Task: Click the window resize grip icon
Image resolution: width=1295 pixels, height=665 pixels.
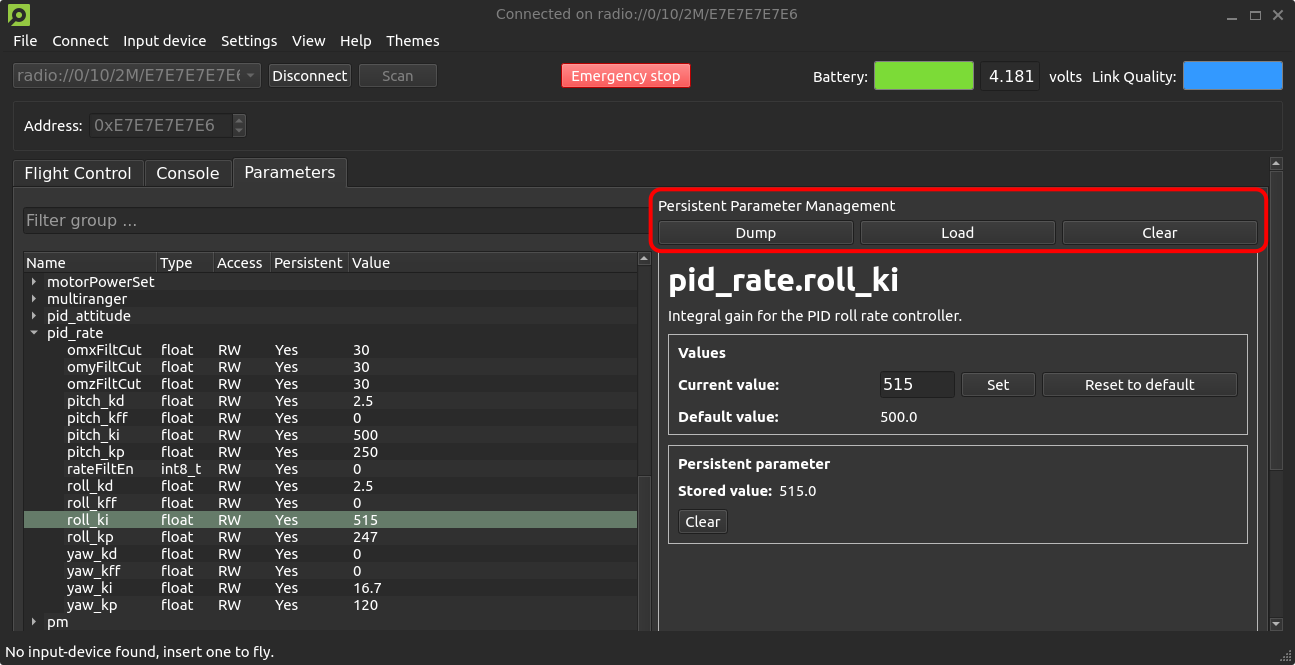Action: pos(1285,655)
